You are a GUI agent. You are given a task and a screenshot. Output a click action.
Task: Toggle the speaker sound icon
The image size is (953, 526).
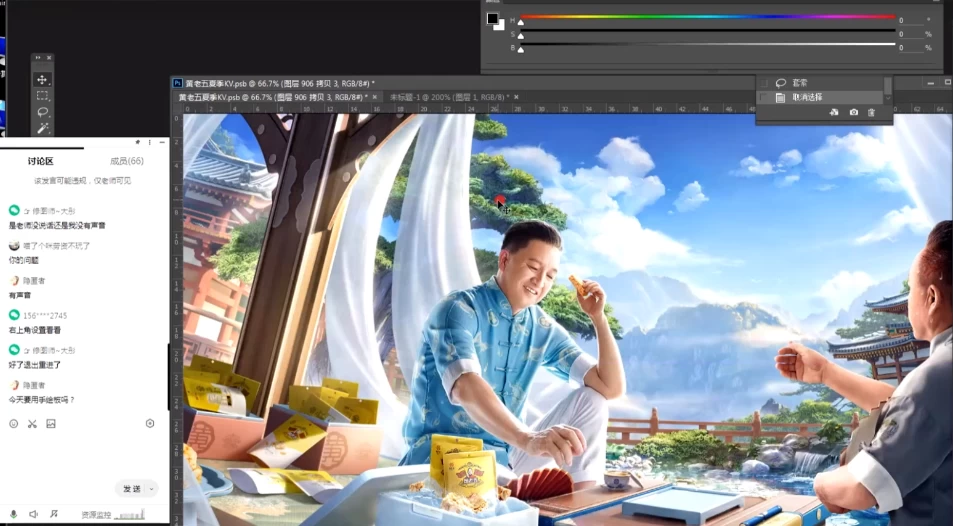click(x=33, y=514)
